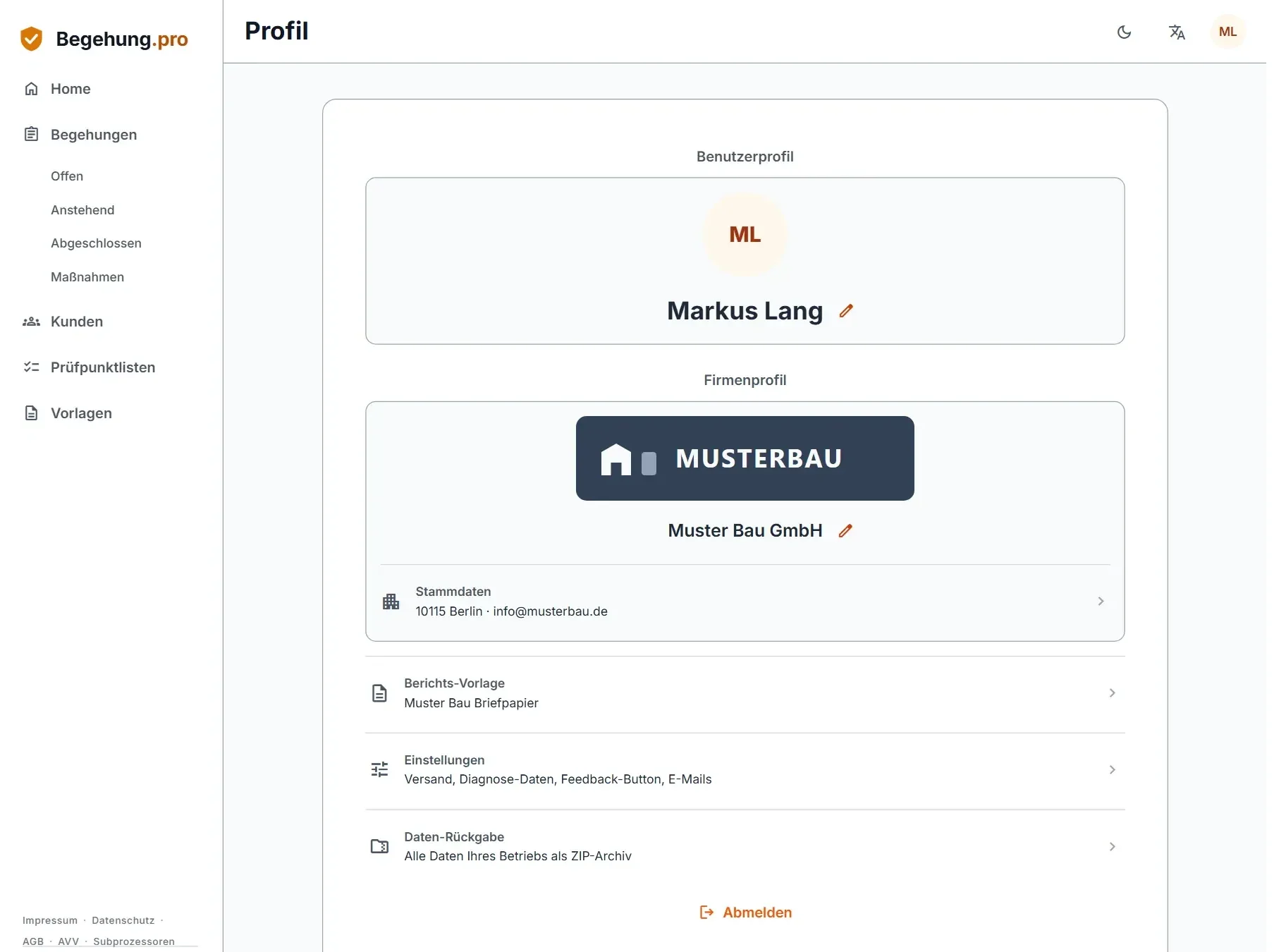Expand Berichts-Vorlage row chevron

click(1112, 693)
